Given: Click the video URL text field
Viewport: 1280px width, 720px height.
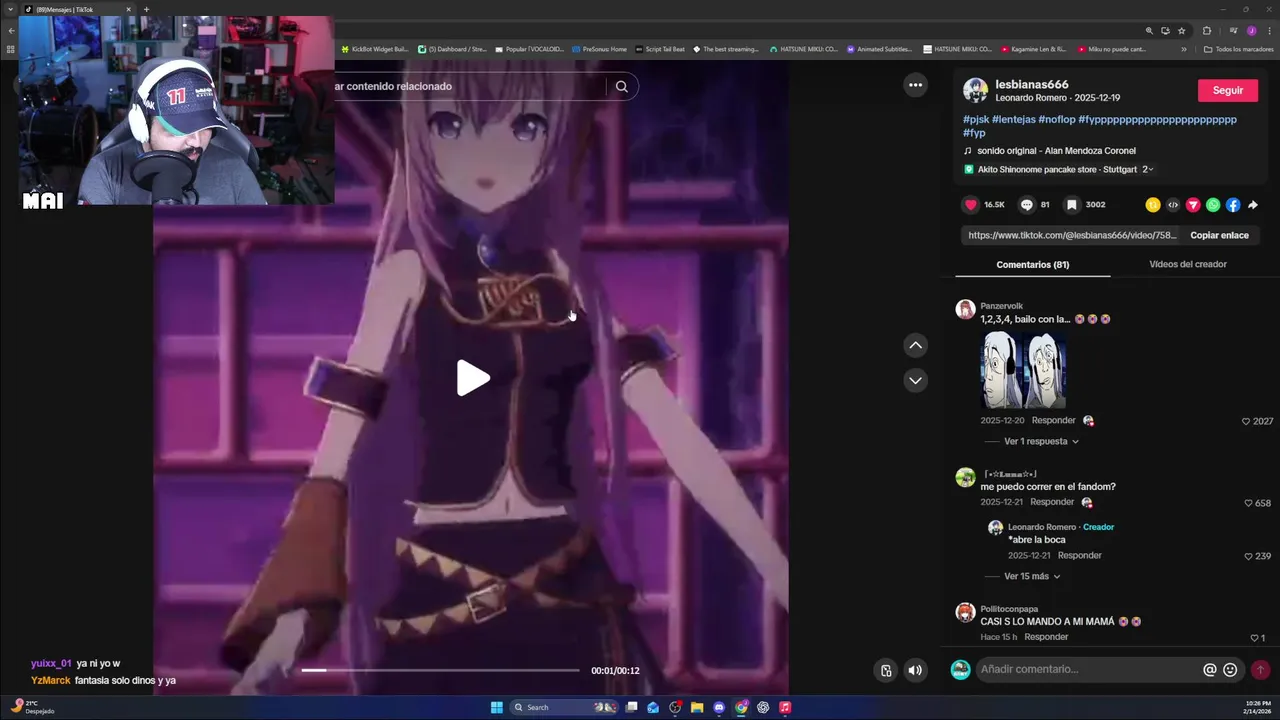Looking at the screenshot, I should pyautogui.click(x=1072, y=235).
